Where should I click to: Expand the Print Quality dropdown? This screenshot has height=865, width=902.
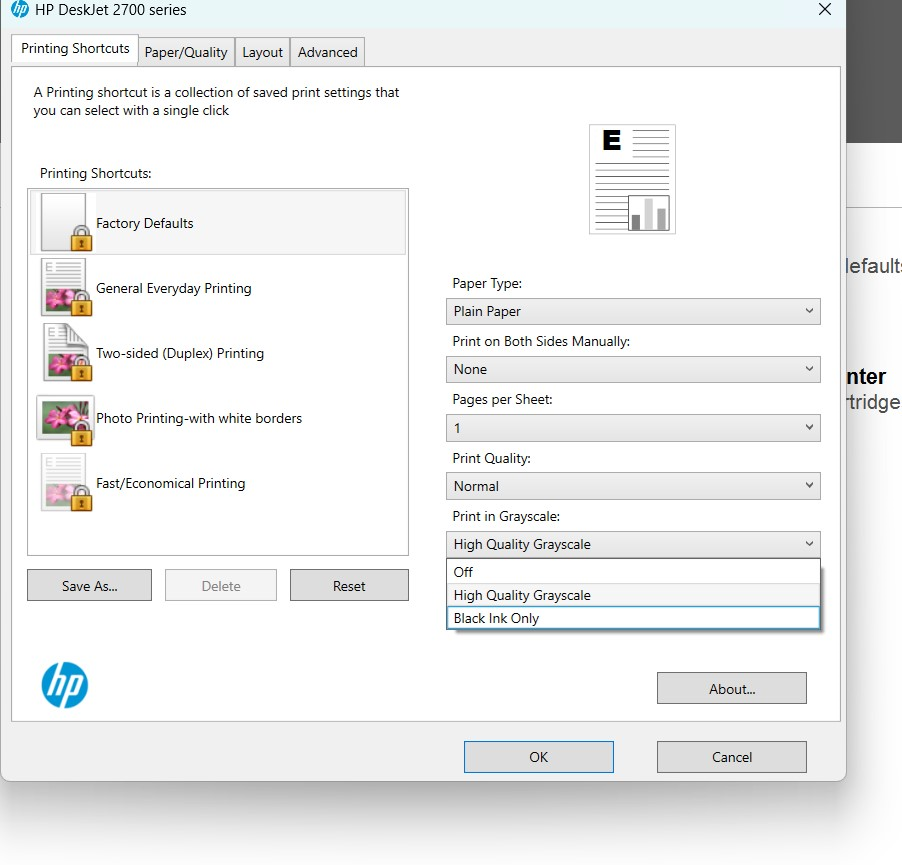[x=632, y=486]
